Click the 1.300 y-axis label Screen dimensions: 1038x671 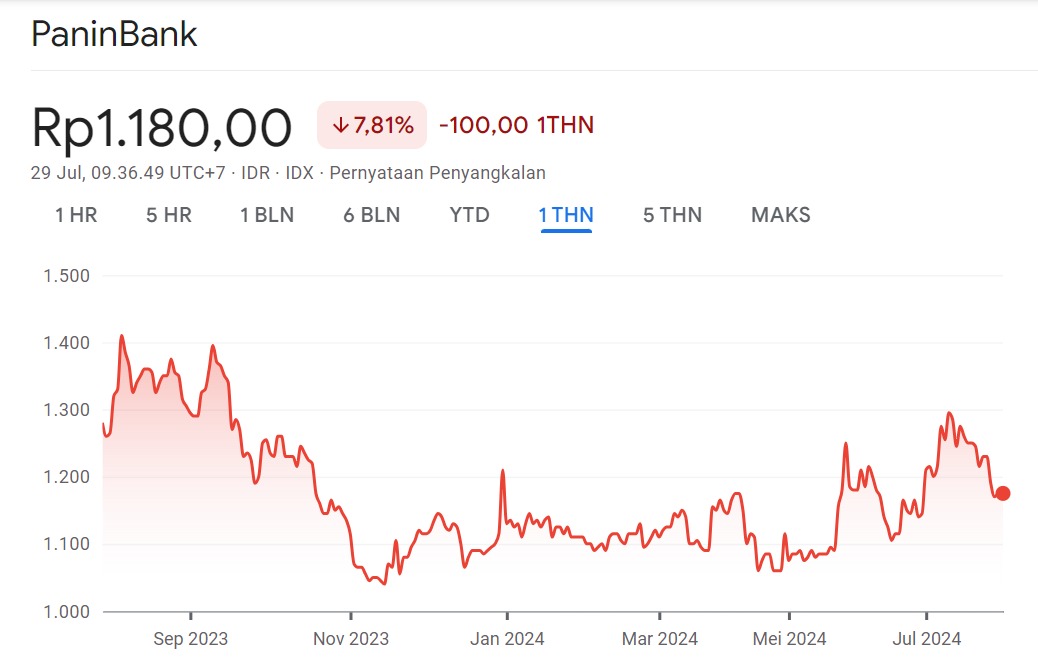(x=66, y=410)
